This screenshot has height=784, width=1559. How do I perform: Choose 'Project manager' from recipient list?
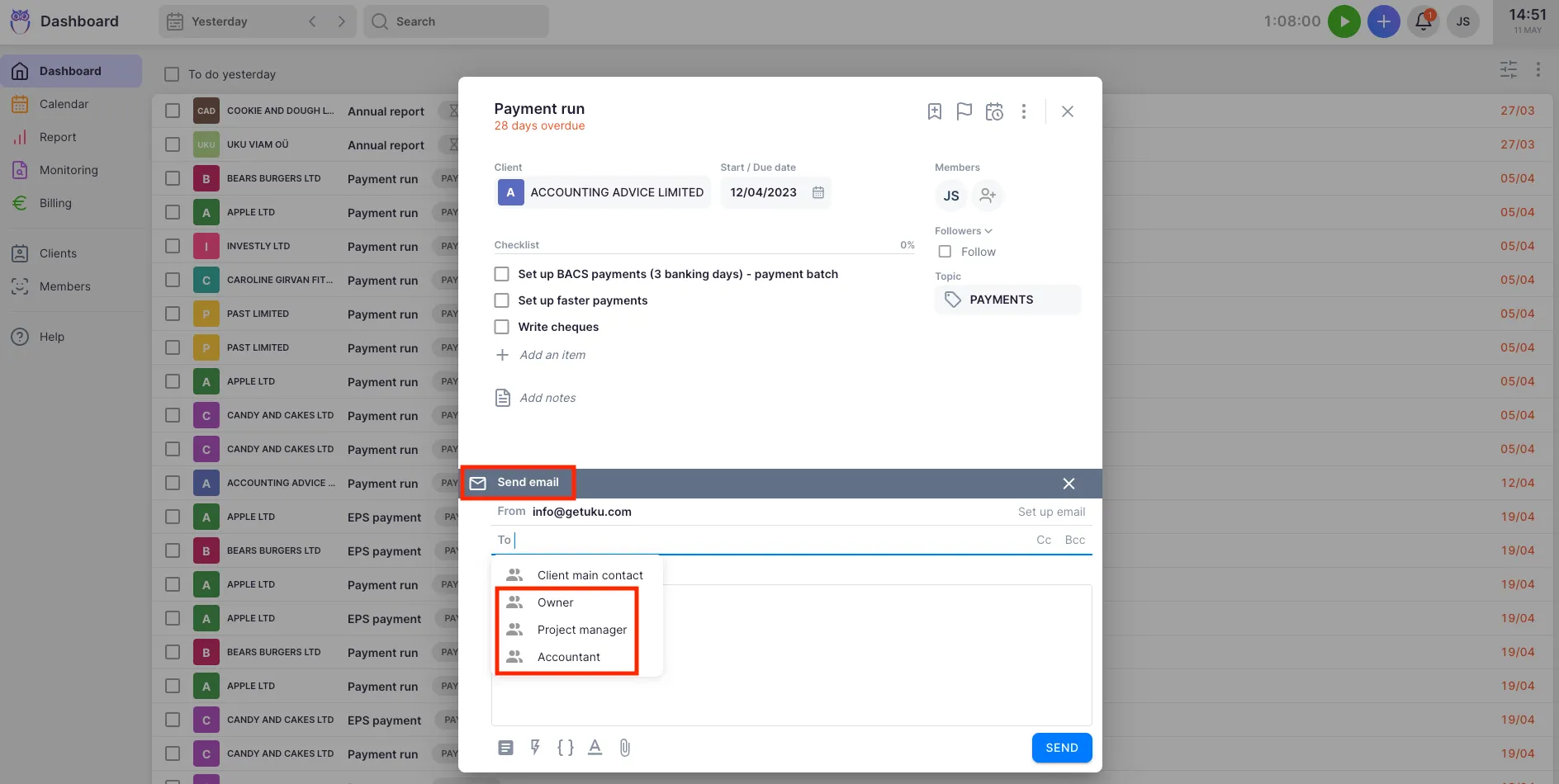coord(581,630)
